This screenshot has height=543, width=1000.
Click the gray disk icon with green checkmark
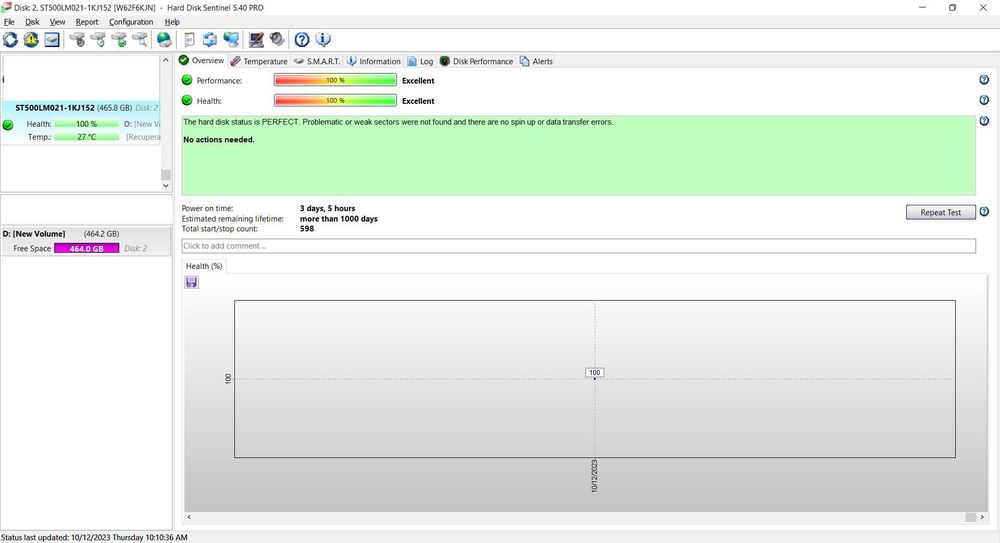coord(119,40)
